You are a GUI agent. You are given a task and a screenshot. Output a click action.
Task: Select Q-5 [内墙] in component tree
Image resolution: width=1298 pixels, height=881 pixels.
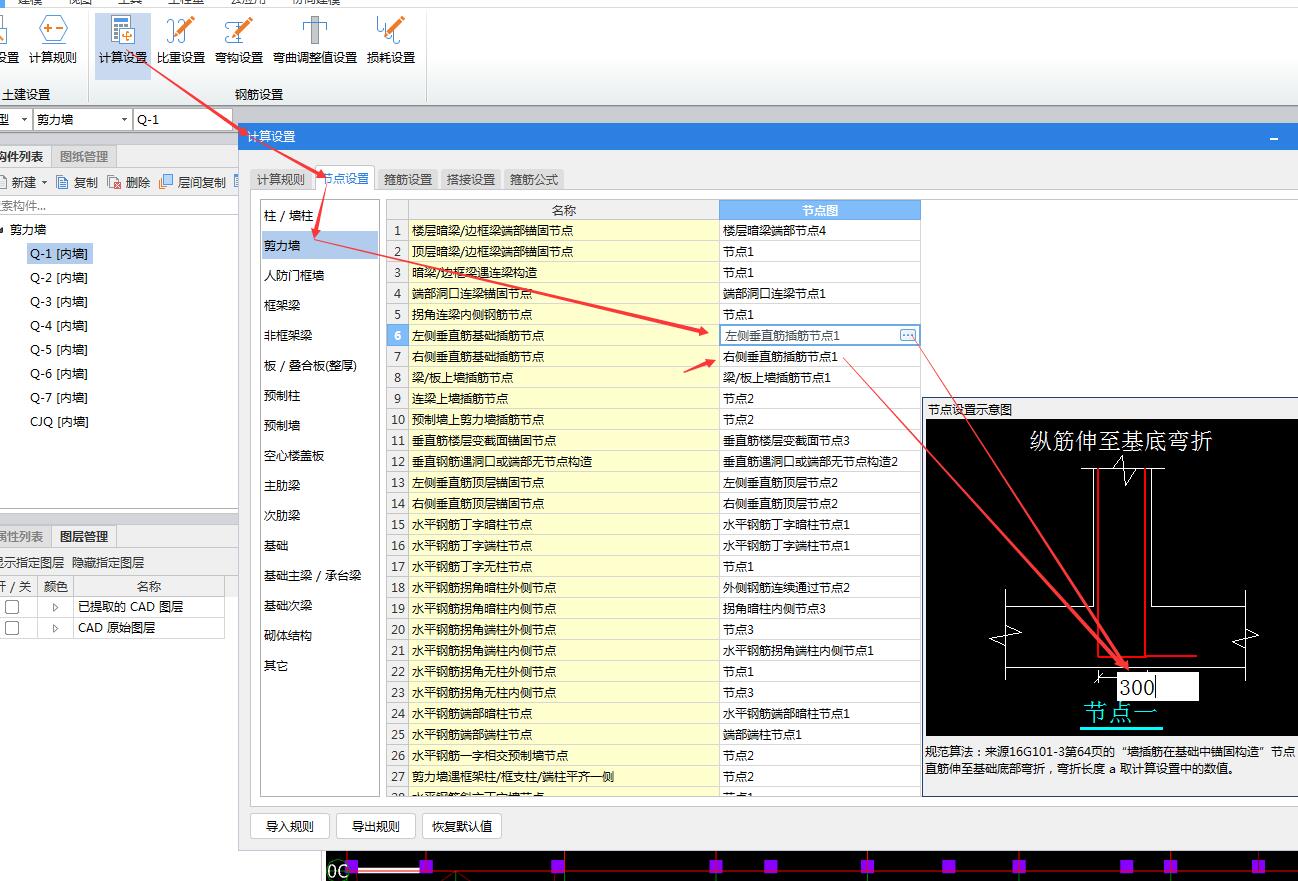tap(59, 350)
